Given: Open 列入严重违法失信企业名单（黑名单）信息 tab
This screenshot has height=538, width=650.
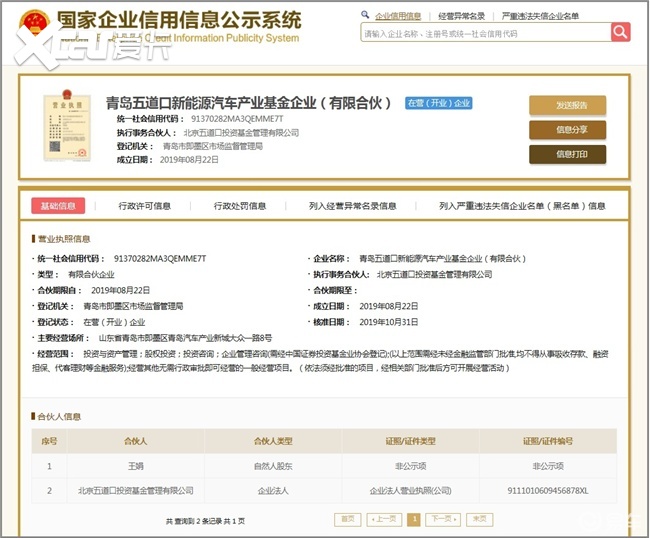Looking at the screenshot, I should click(521, 206).
